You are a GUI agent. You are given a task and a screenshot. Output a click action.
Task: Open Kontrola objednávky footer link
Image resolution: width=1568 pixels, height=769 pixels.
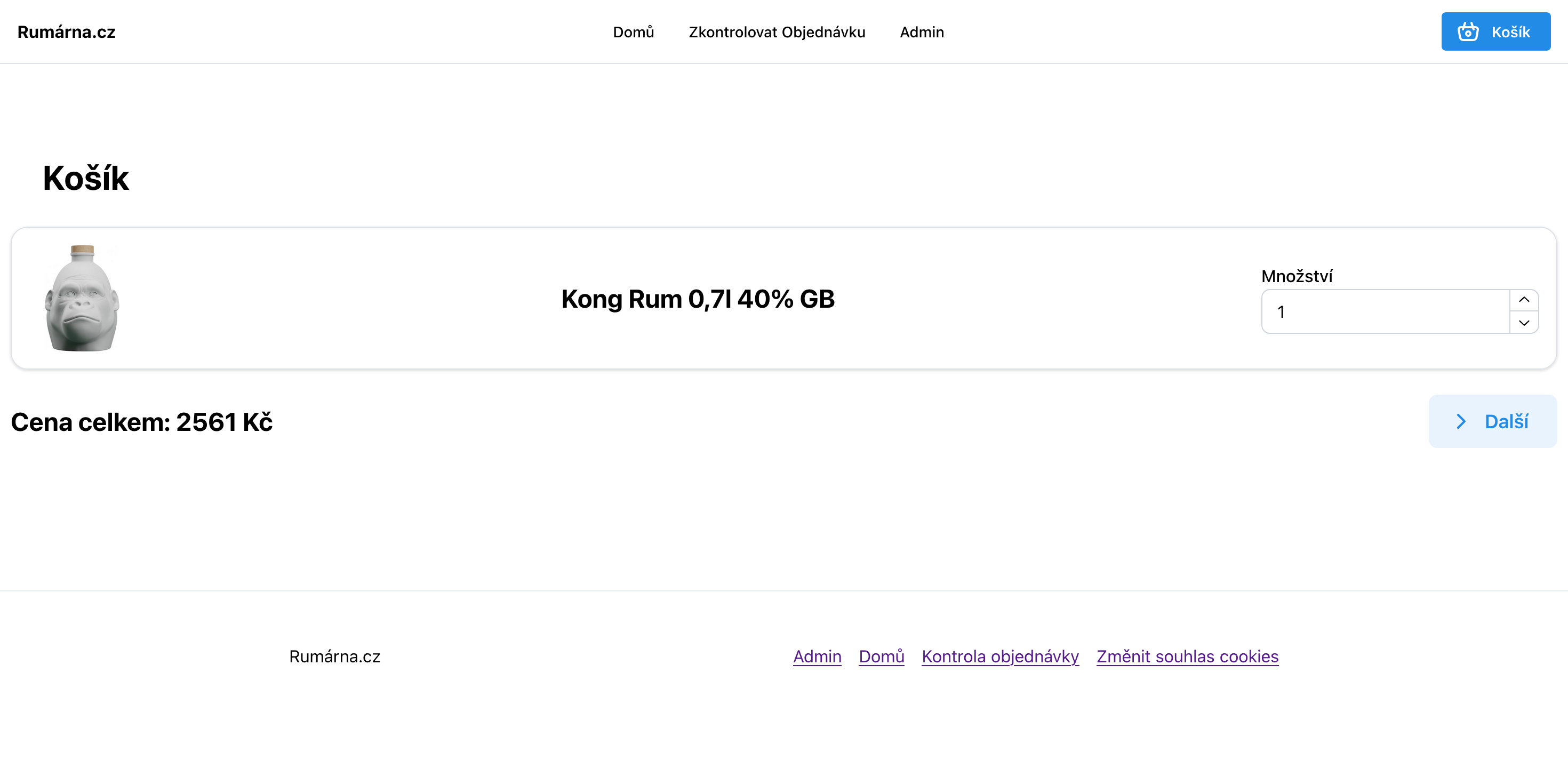tap(1000, 656)
